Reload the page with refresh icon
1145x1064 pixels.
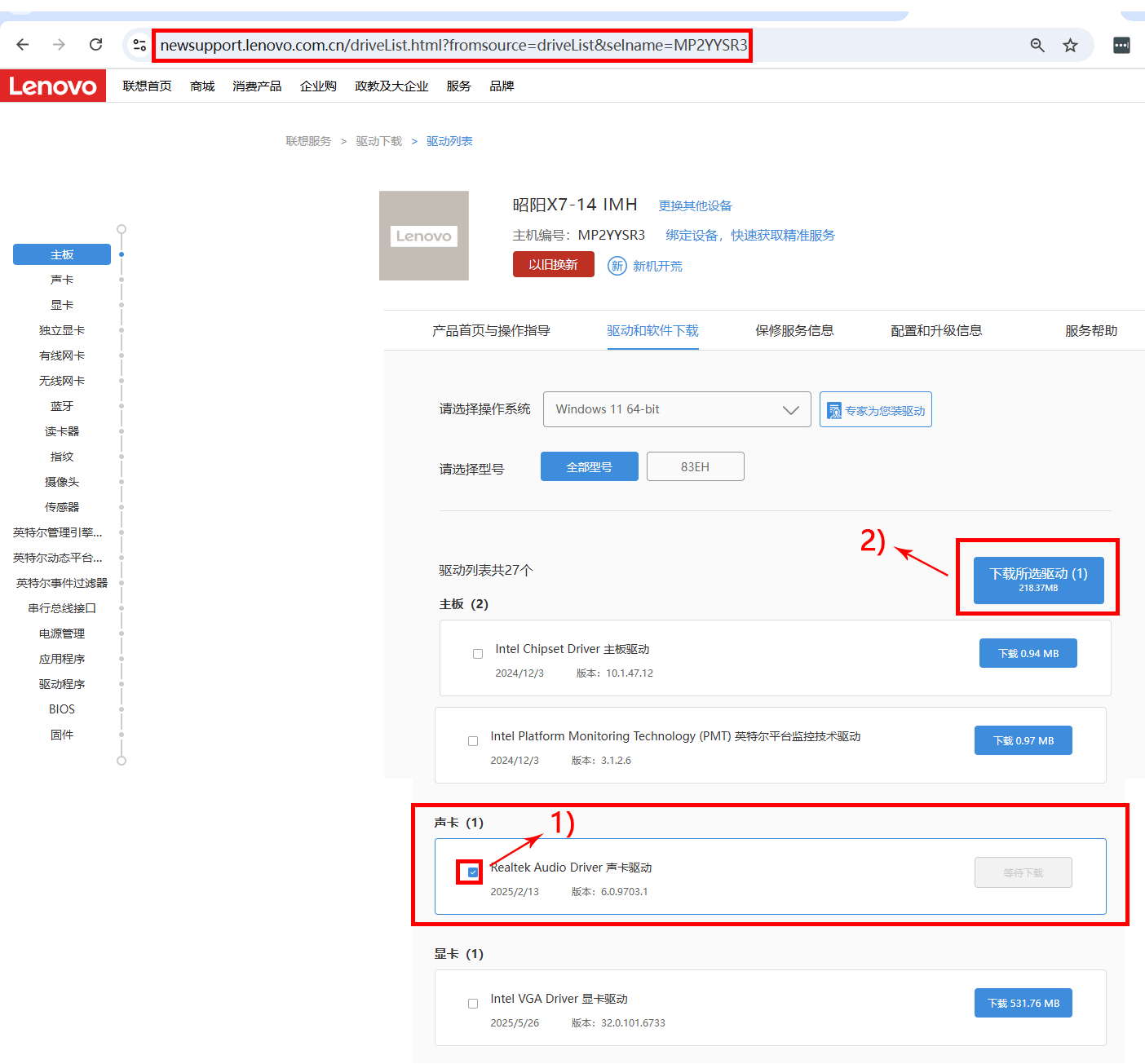(95, 45)
